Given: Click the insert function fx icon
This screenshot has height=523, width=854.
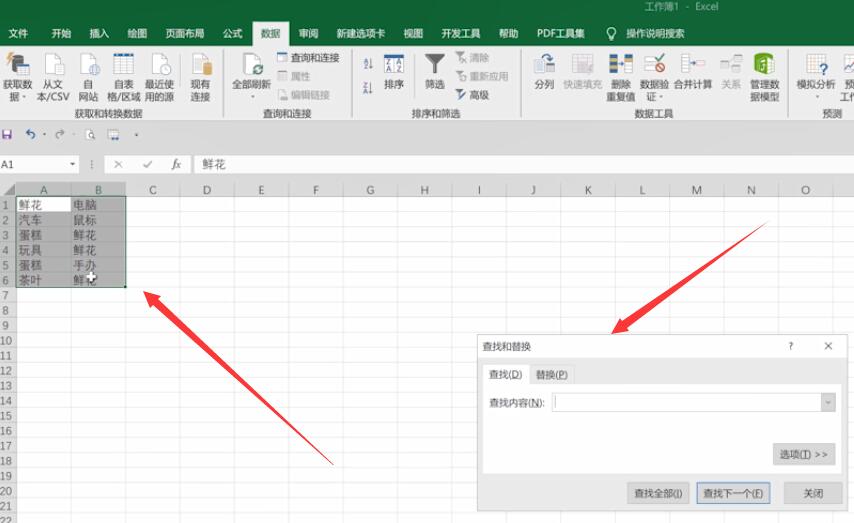Looking at the screenshot, I should tap(176, 164).
